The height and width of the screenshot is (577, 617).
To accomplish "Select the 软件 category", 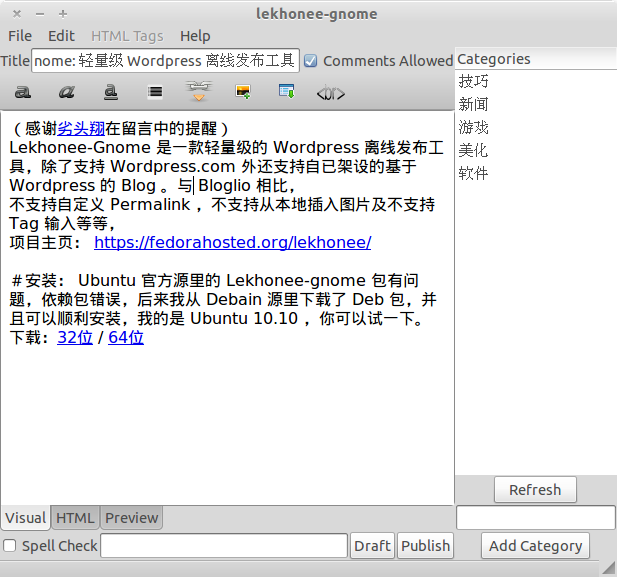I will pos(473,173).
